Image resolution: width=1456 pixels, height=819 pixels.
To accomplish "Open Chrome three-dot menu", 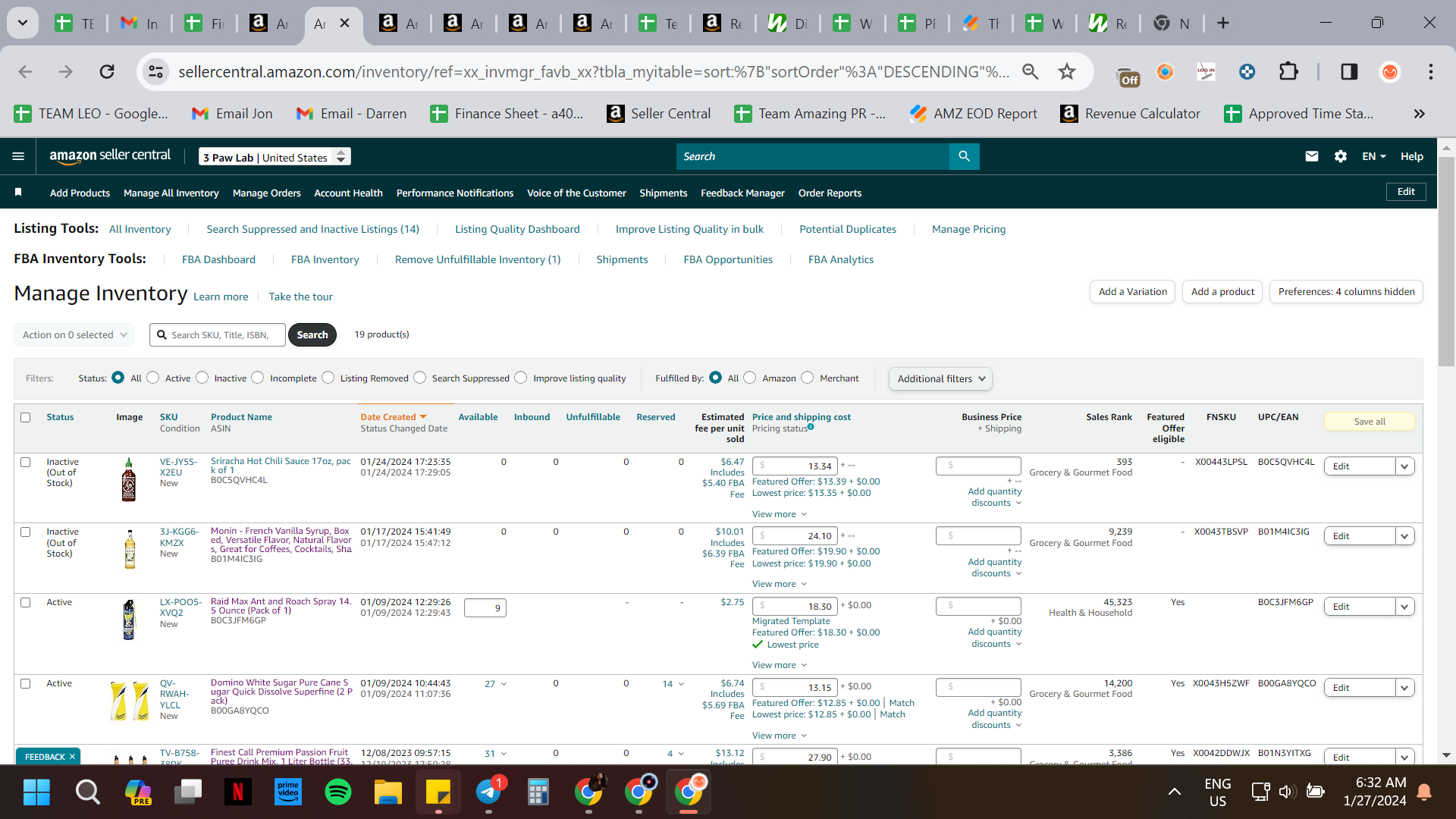I will [1431, 71].
